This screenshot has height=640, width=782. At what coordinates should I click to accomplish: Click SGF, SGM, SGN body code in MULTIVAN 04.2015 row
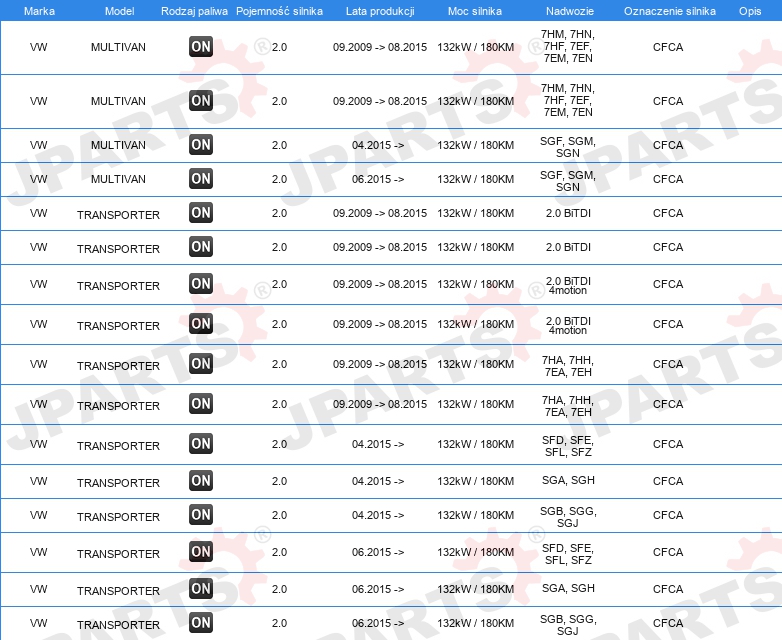pyautogui.click(x=568, y=147)
